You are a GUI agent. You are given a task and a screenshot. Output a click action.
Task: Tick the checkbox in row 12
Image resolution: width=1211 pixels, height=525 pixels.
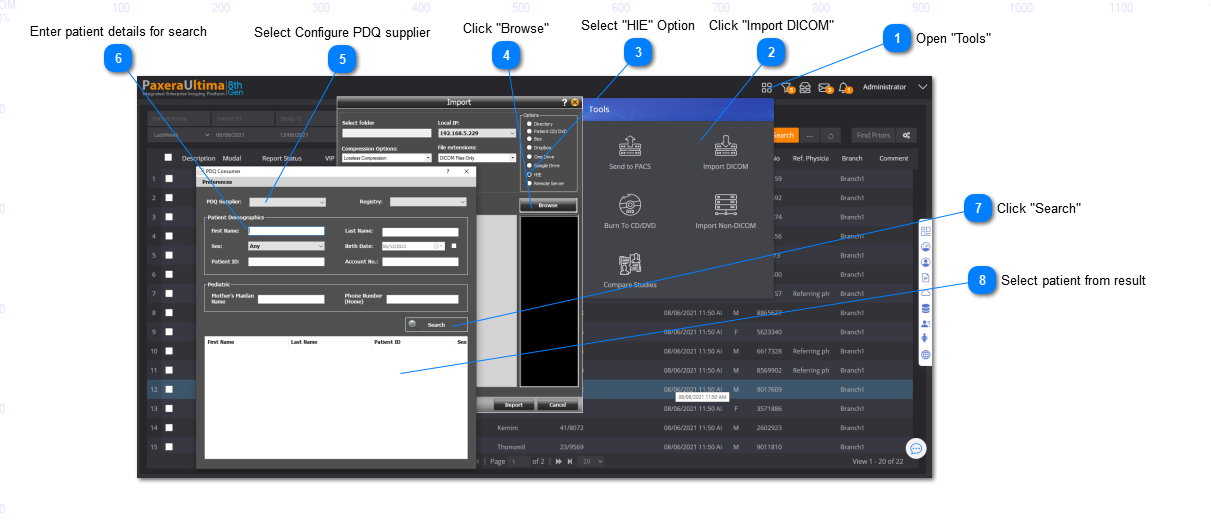click(170, 389)
